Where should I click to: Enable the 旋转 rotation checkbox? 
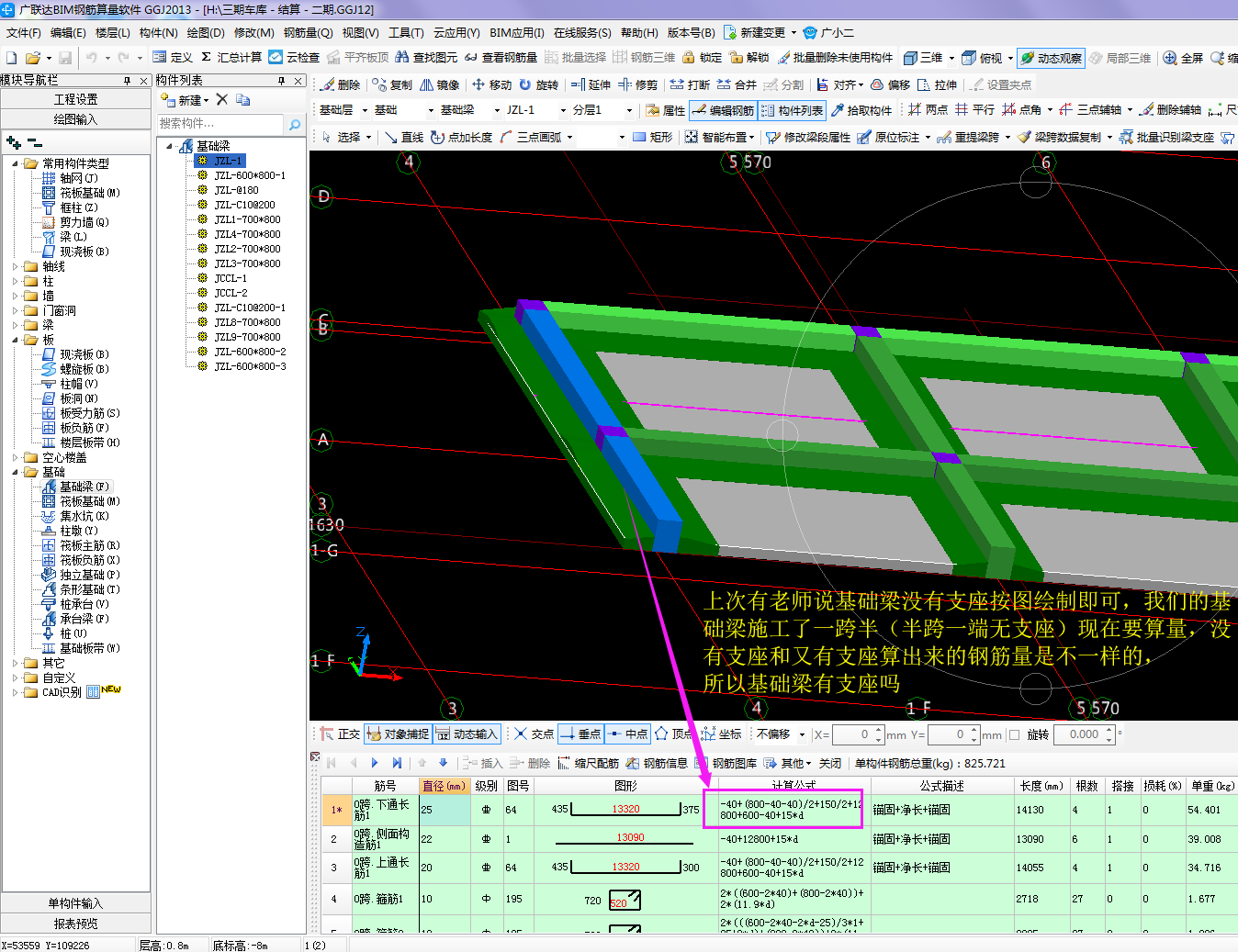coord(1015,734)
